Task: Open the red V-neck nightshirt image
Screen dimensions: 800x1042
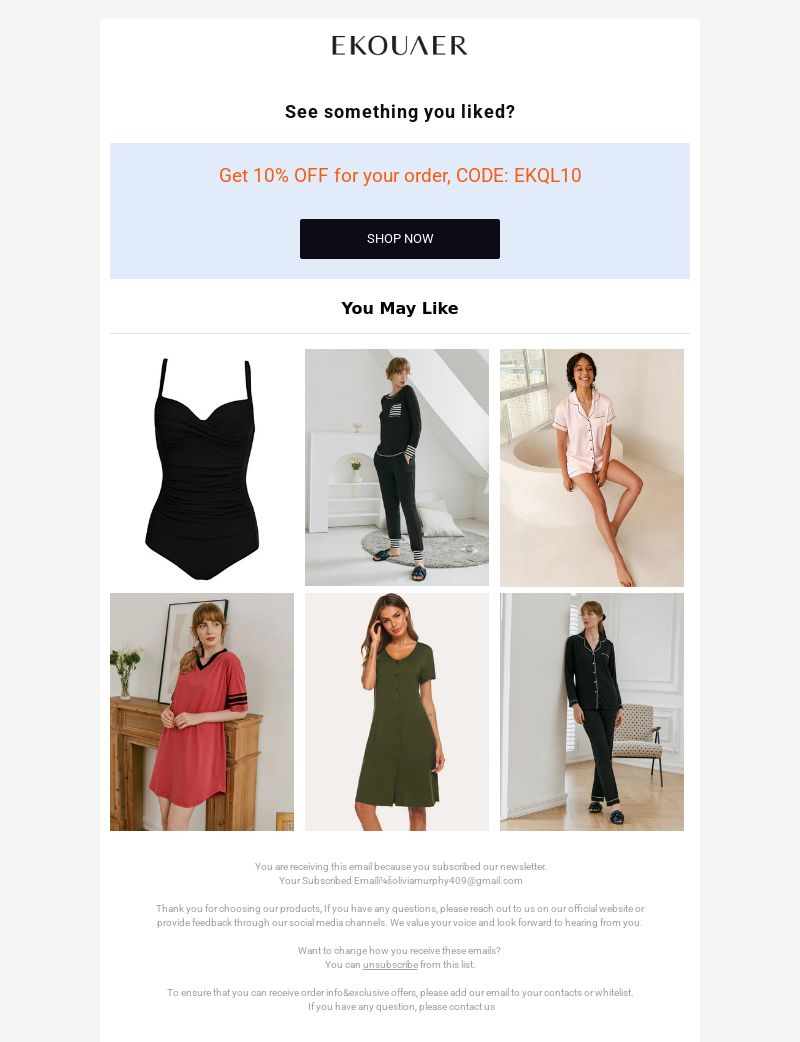Action: point(202,712)
